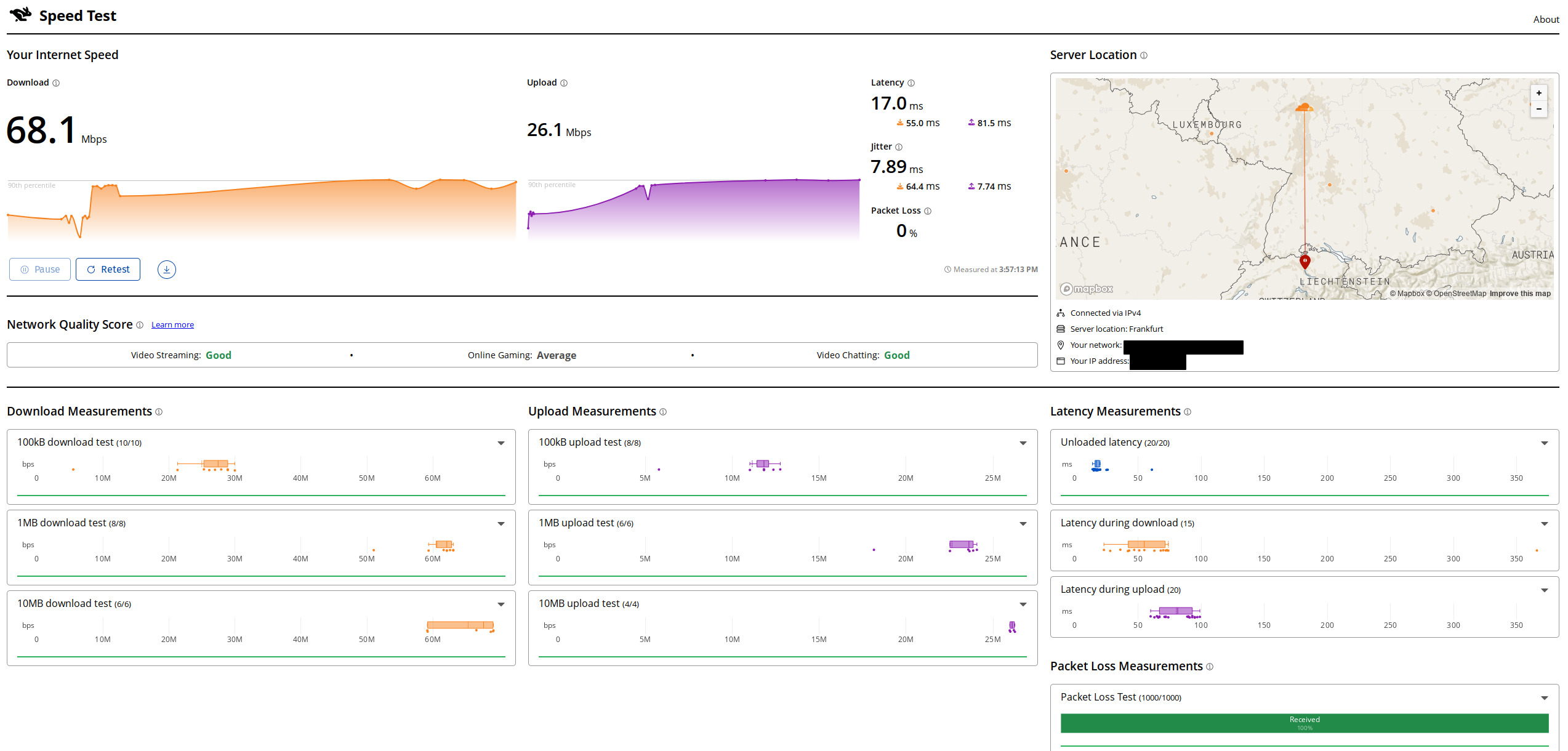
Task: Expand the Unloaded latency panel
Action: 1544,443
